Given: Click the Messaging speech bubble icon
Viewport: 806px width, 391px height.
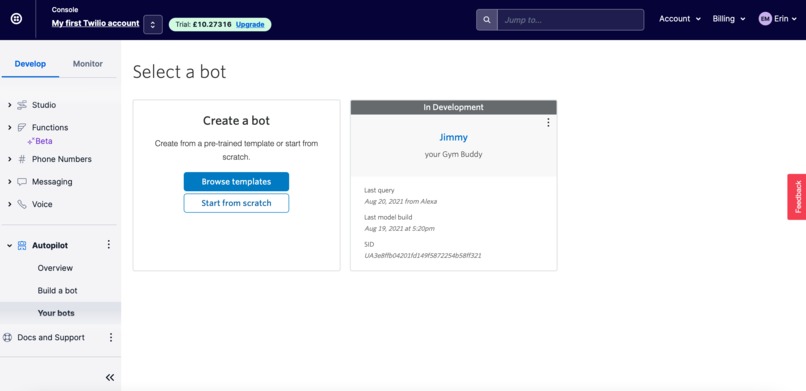Looking at the screenshot, I should point(22,182).
